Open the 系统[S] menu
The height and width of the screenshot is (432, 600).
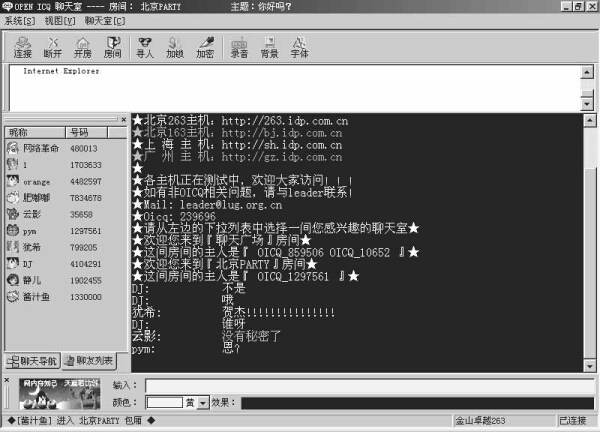point(19,21)
